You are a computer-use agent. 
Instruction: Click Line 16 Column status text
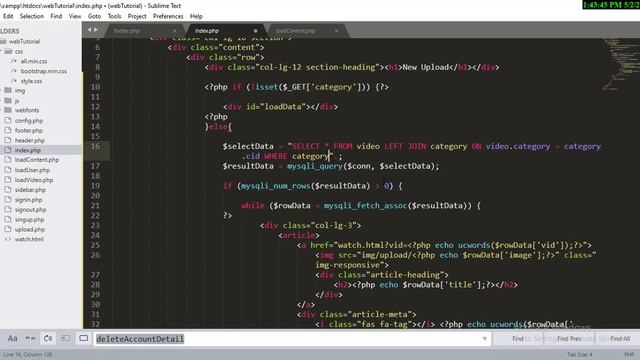point(28,355)
